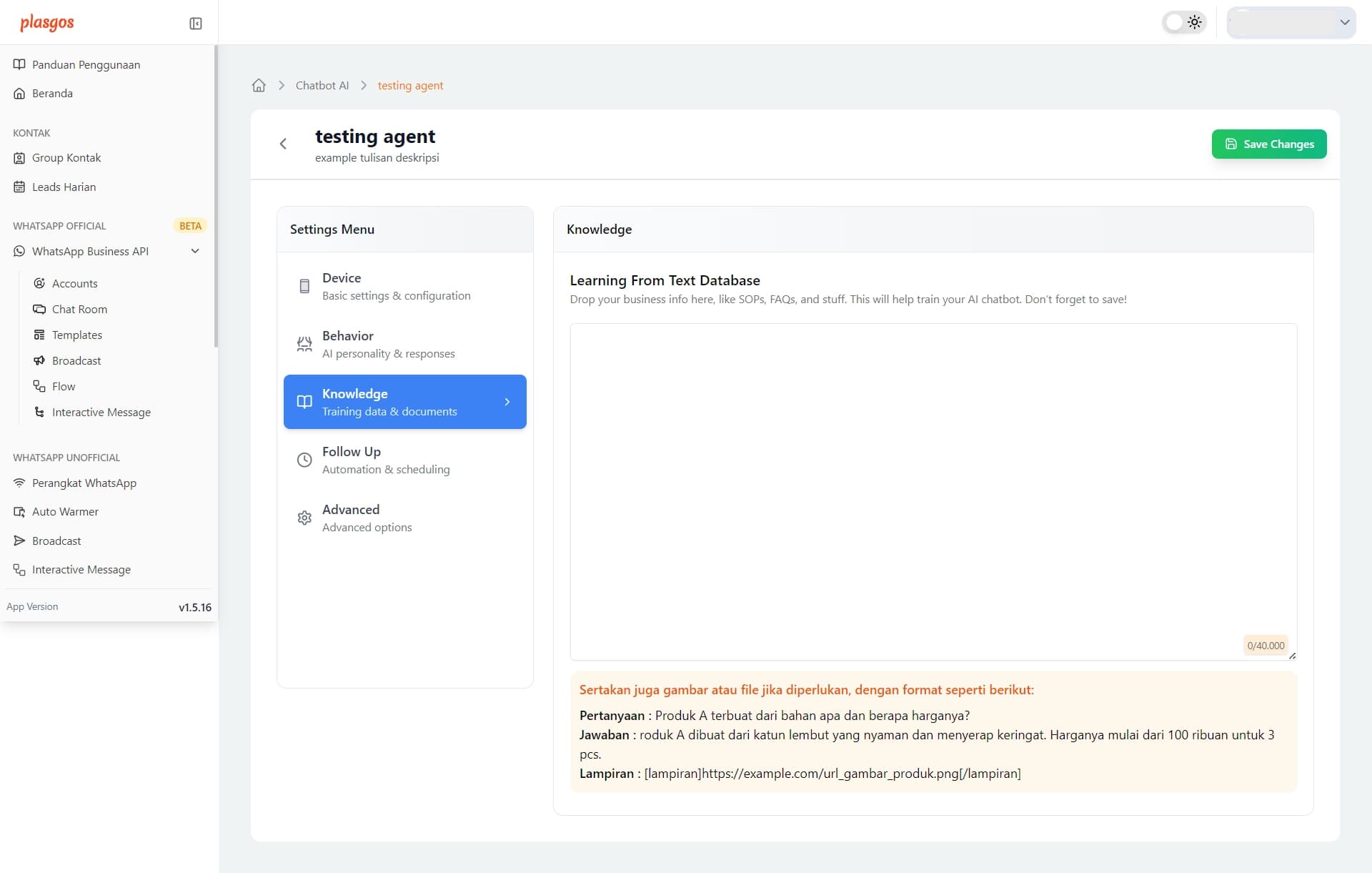This screenshot has width=1372, height=873.
Task: Open Leads Harian contact page
Action: pyautogui.click(x=64, y=187)
